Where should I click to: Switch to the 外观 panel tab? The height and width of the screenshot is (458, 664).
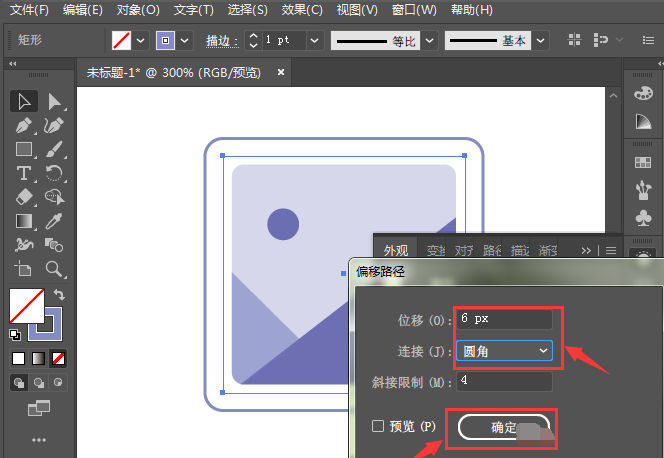pyautogui.click(x=396, y=250)
